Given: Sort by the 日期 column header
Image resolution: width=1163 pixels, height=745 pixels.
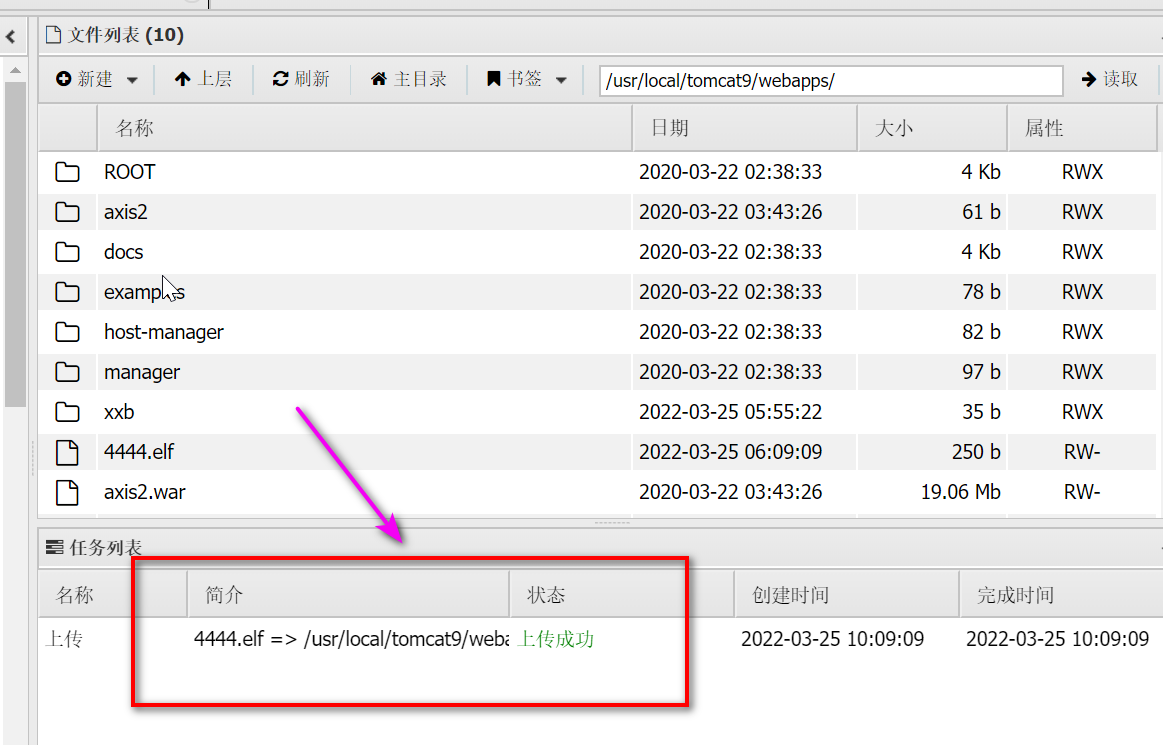Looking at the screenshot, I should point(745,128).
